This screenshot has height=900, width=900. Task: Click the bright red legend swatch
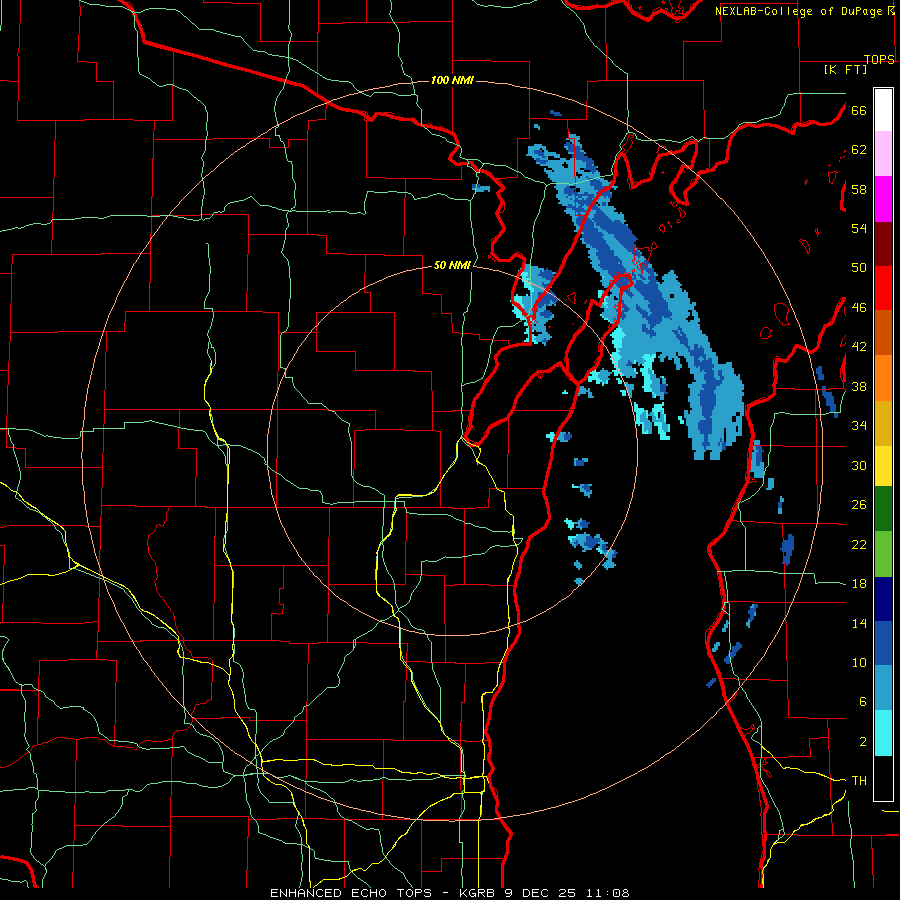[x=883, y=288]
